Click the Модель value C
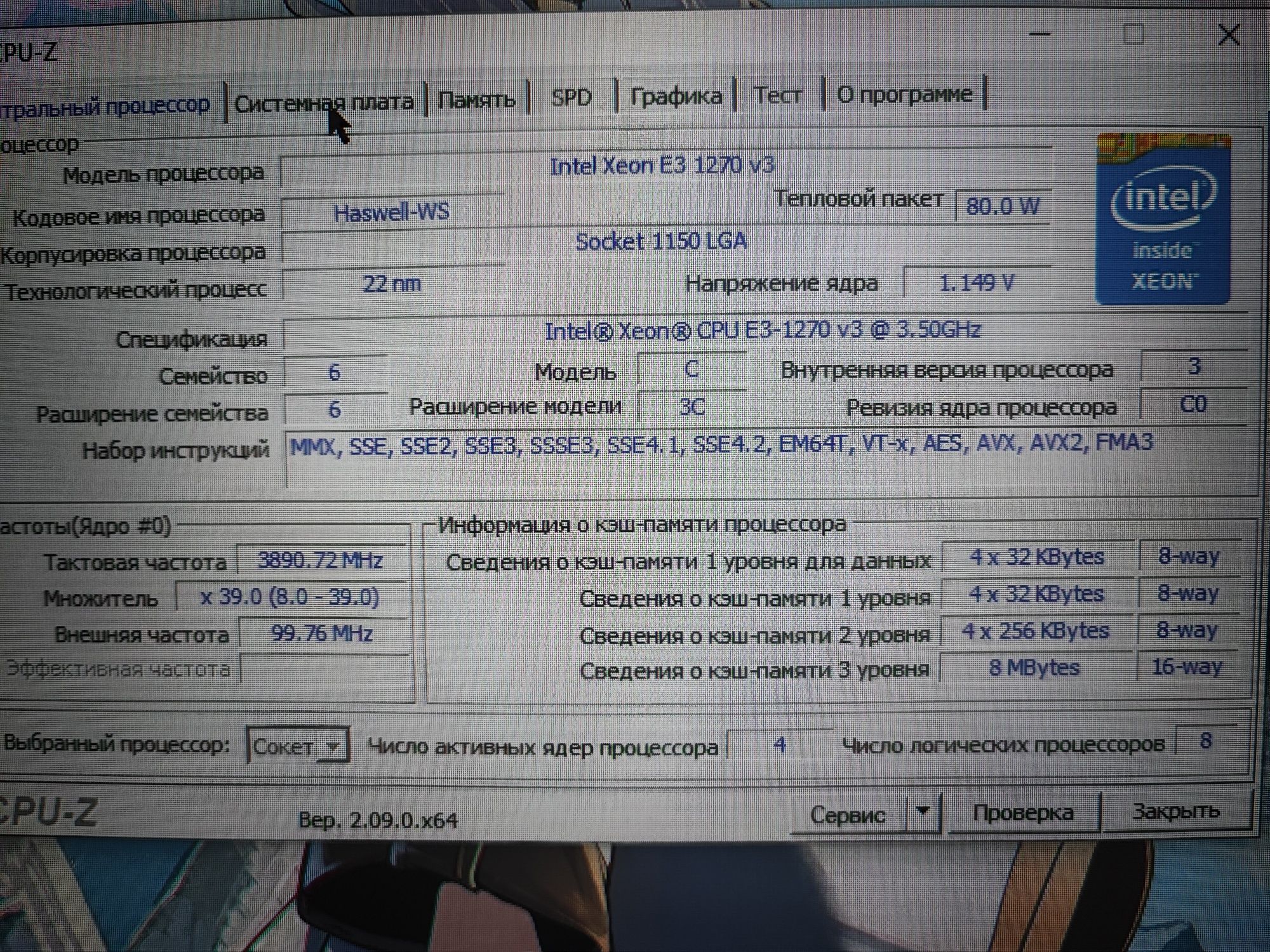The image size is (1270, 952). pos(692,369)
